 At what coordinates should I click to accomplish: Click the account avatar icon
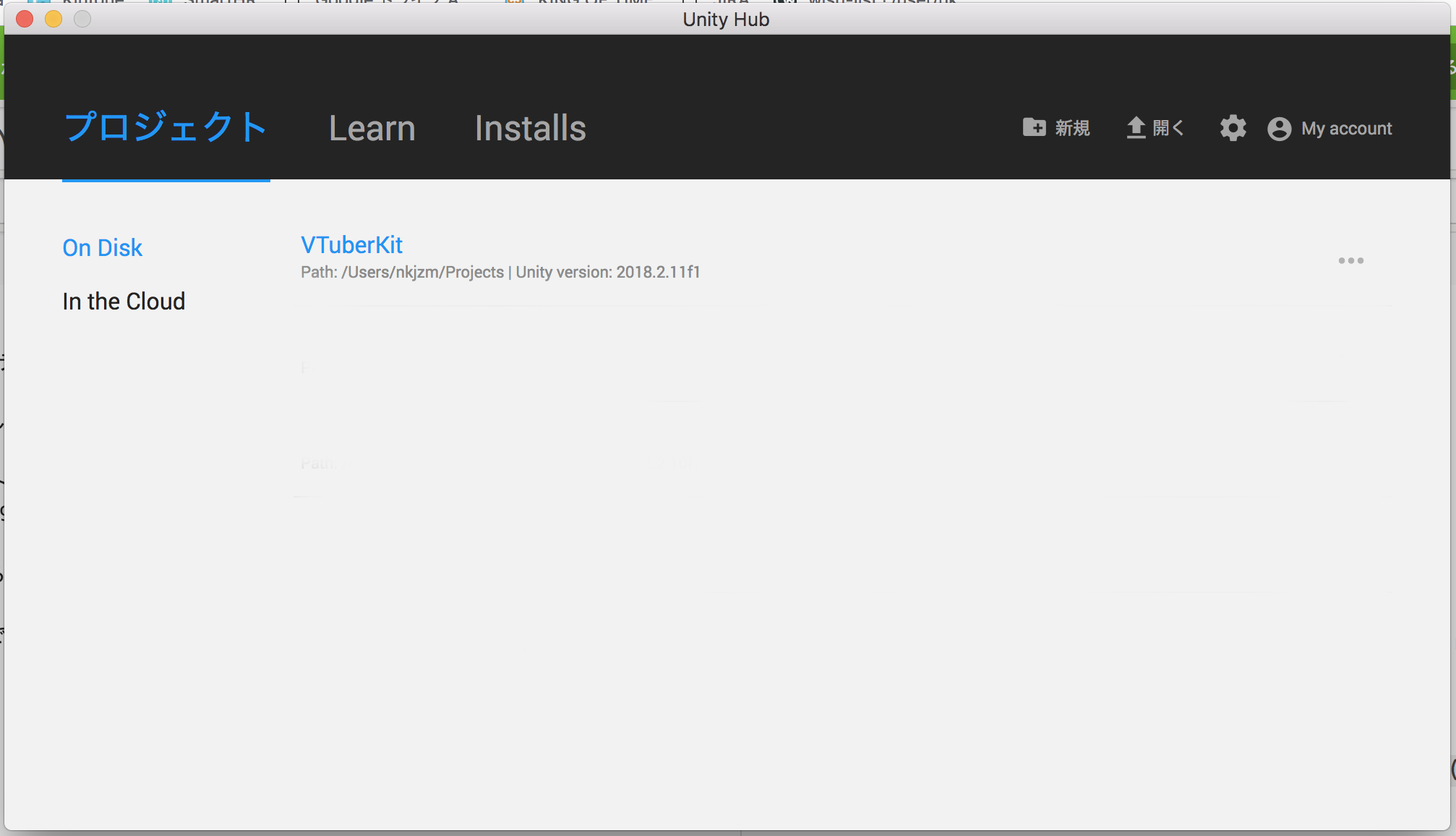1279,129
